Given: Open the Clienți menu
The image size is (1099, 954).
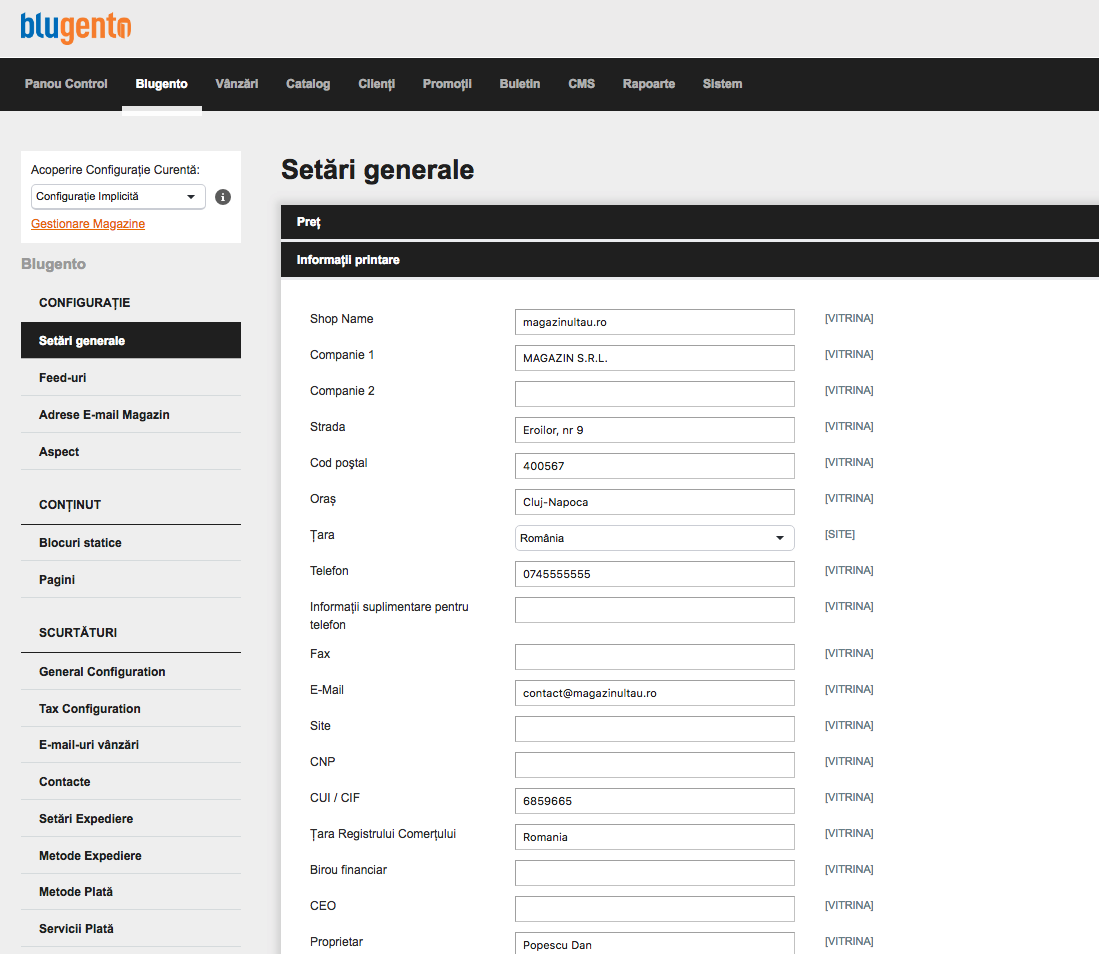Looking at the screenshot, I should tap(376, 84).
